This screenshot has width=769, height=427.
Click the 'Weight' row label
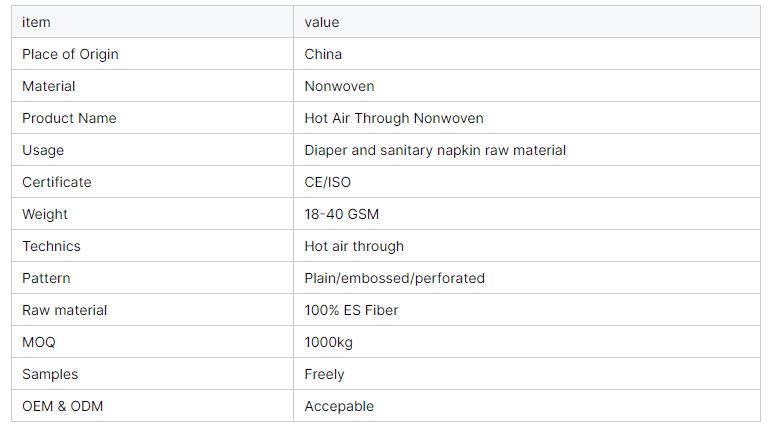pyautogui.click(x=45, y=214)
